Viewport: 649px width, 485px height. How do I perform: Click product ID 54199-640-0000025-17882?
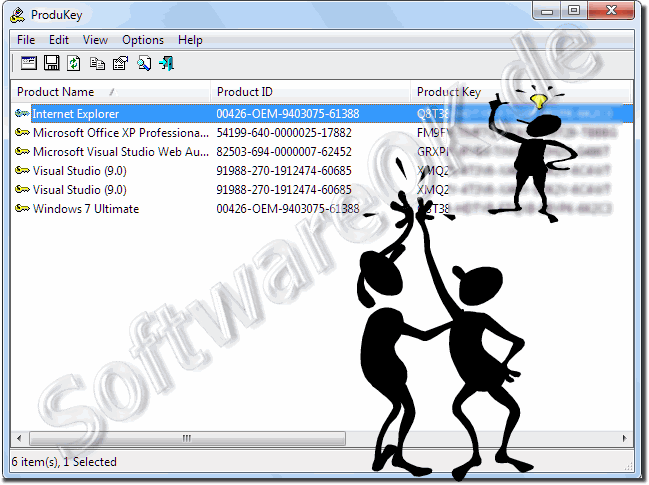[x=284, y=133]
